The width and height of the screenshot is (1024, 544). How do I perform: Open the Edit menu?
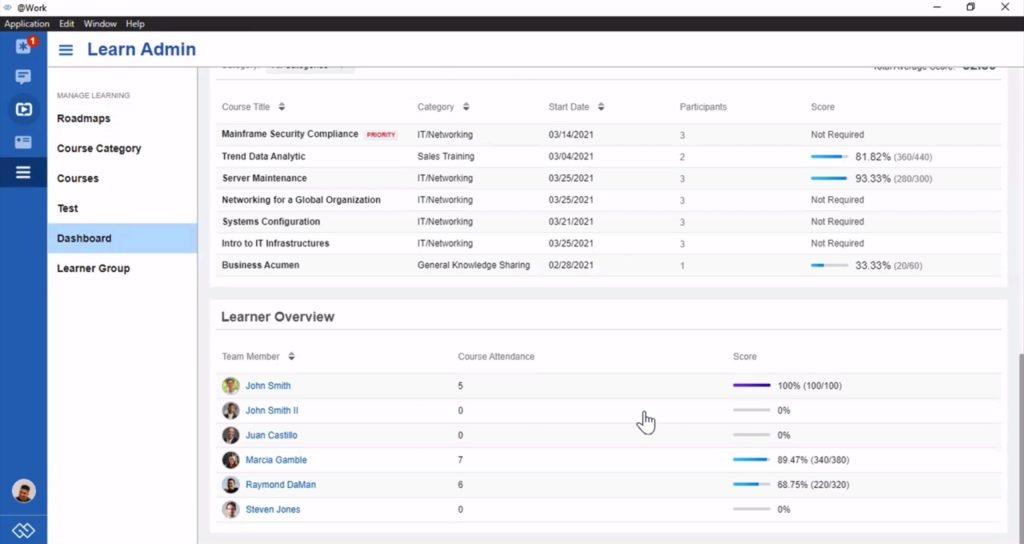point(66,23)
